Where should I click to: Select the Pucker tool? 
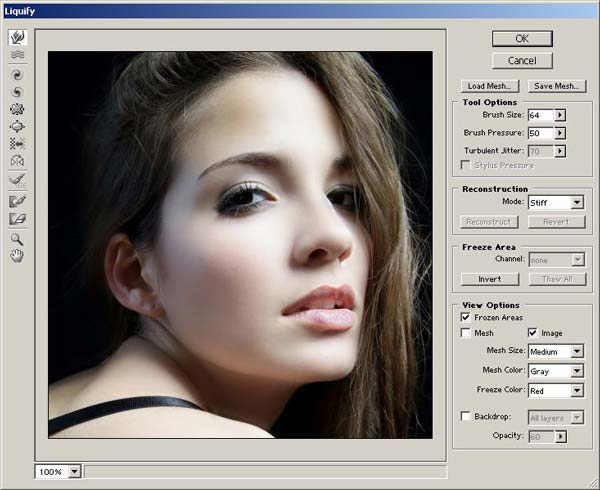17,109
